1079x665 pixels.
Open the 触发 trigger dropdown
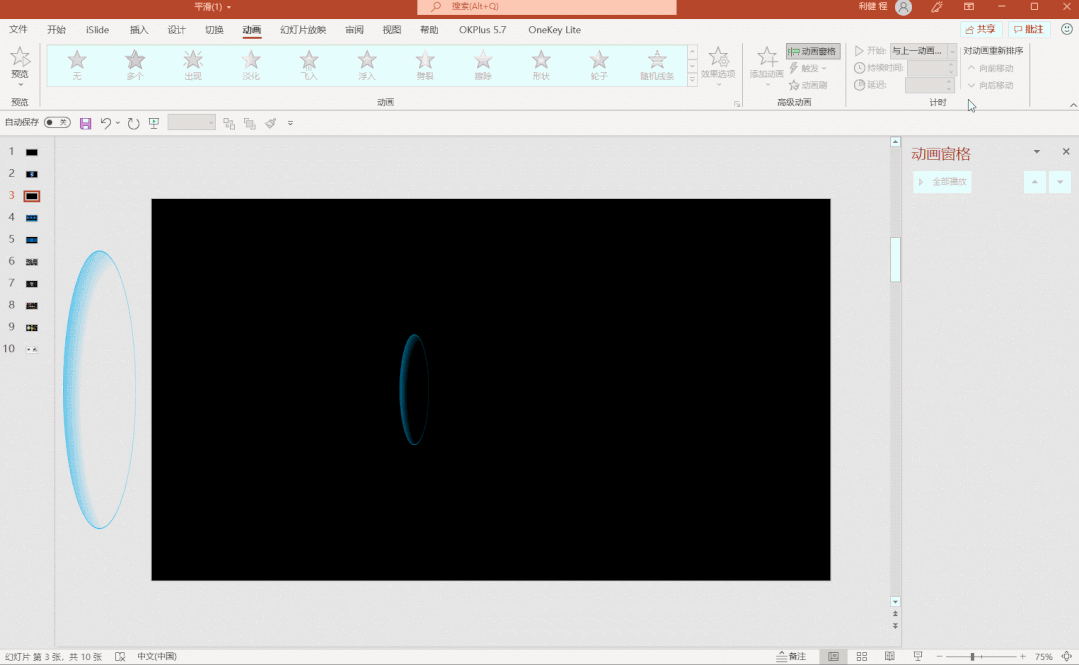coord(808,68)
